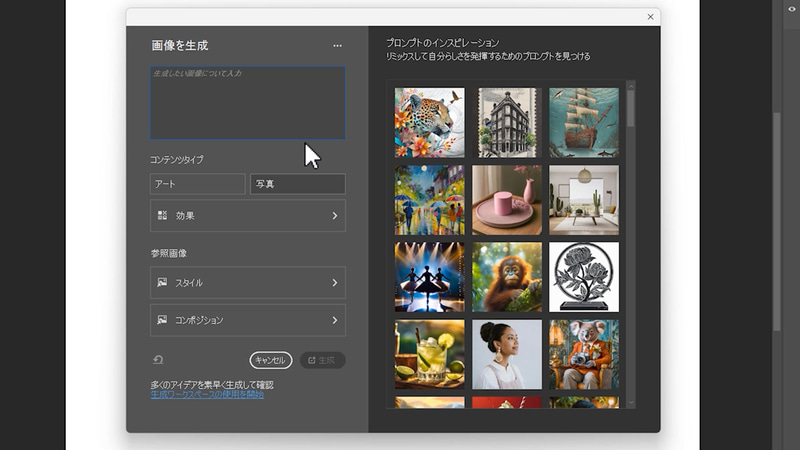
Task: Select the floral leopard thumbnail
Action: pyautogui.click(x=430, y=122)
